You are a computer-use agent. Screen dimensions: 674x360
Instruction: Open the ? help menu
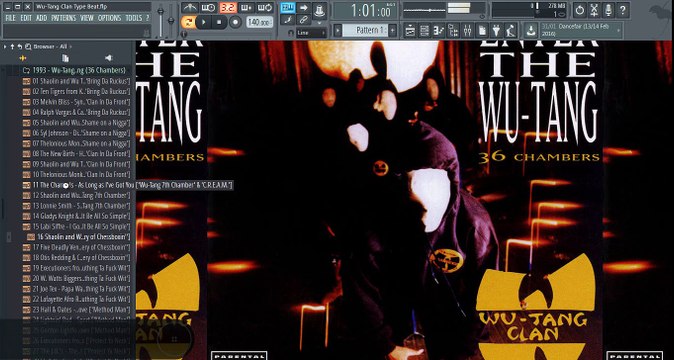[x=147, y=18]
